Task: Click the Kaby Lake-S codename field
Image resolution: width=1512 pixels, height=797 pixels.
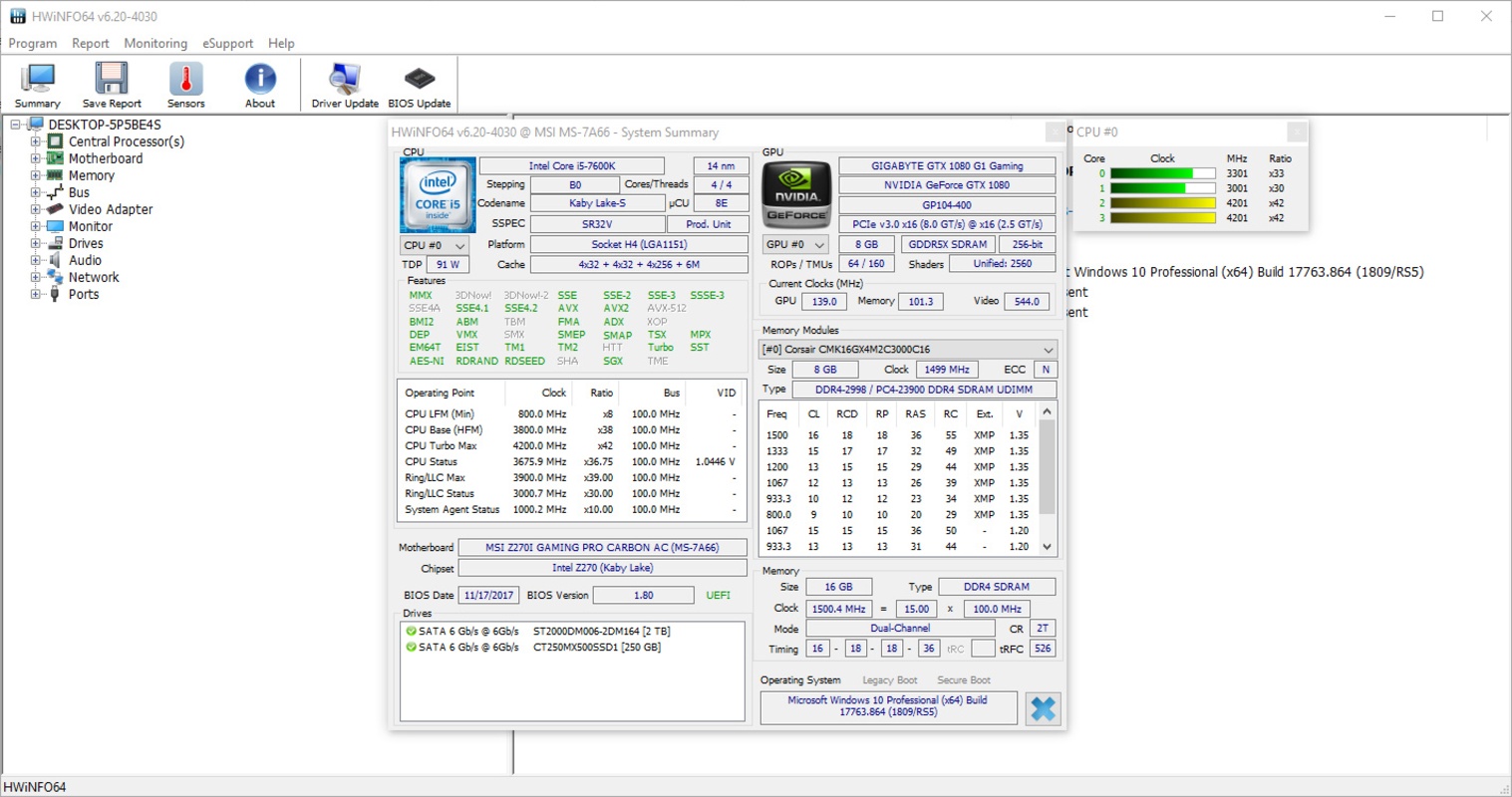Action: [597, 203]
